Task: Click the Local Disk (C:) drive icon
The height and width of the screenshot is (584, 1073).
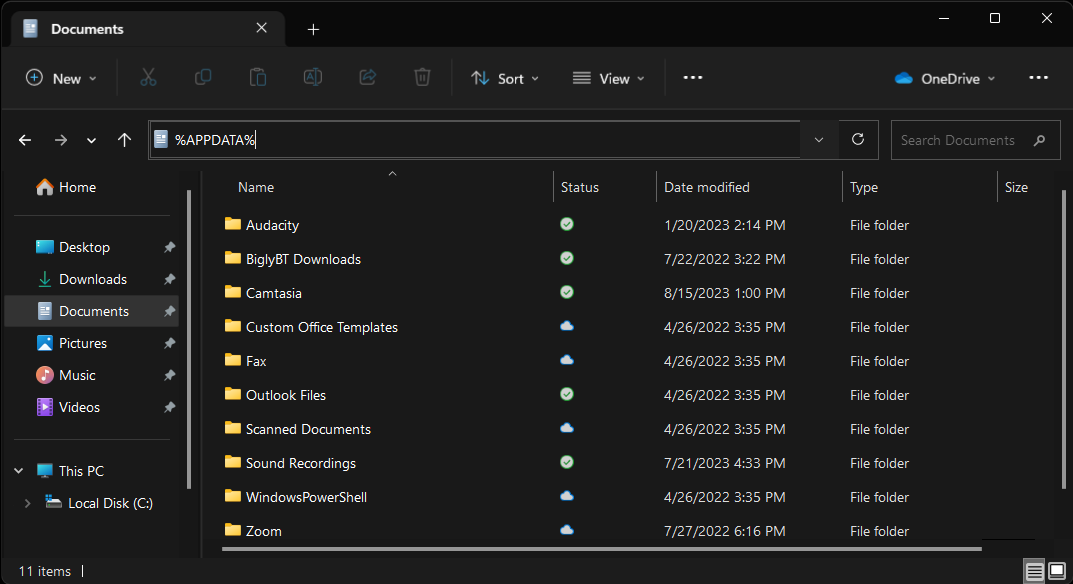Action: pyautogui.click(x=53, y=503)
